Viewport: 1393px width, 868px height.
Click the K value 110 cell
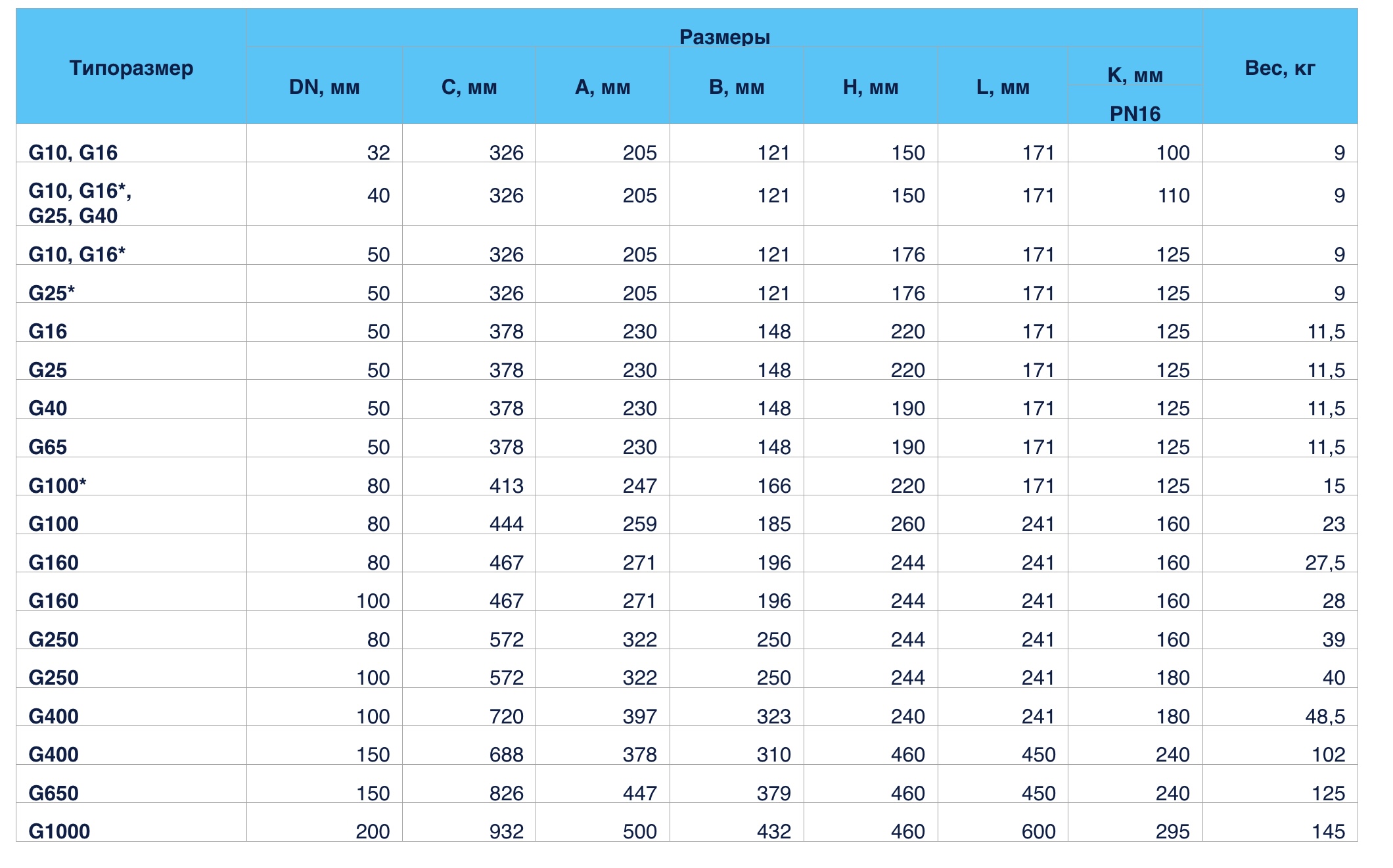[x=1172, y=195]
